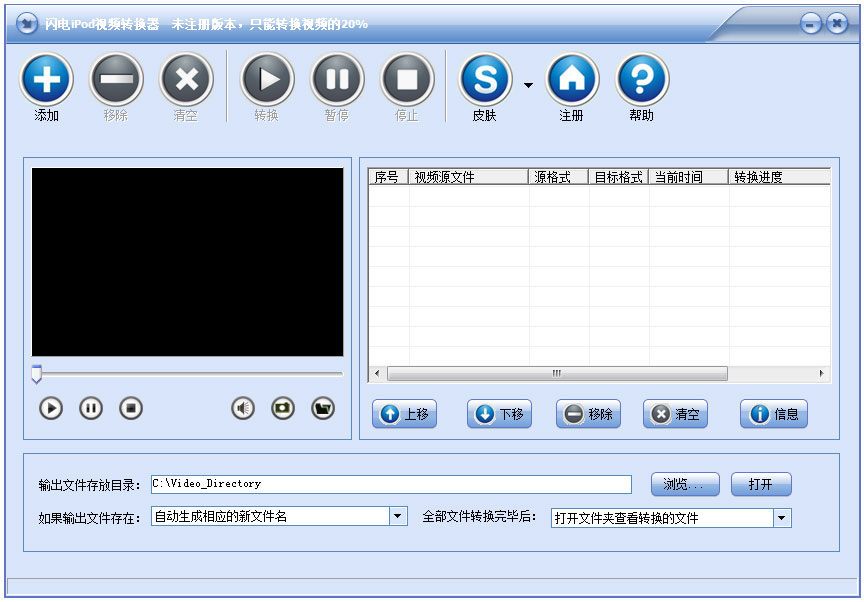
Task: Click the 停止 icon in the toolbar
Action: (x=407, y=80)
